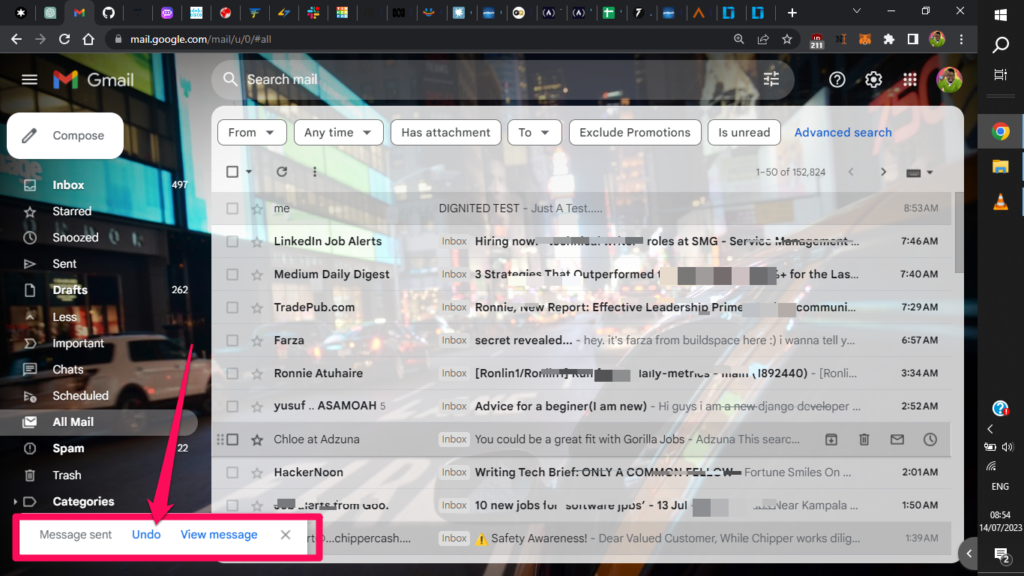
Task: Open the Chrome extensions puzzle icon
Action: pyautogui.click(x=889, y=39)
